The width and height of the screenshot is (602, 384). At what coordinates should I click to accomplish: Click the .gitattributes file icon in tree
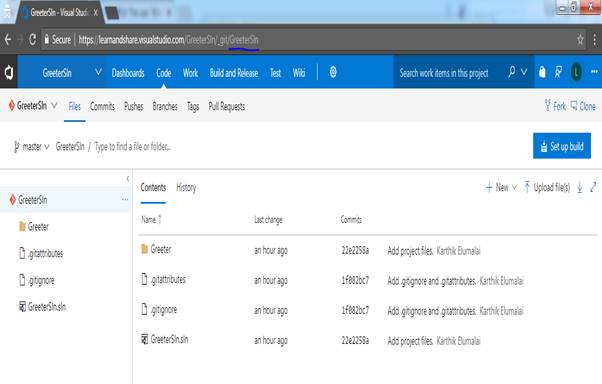click(22, 253)
